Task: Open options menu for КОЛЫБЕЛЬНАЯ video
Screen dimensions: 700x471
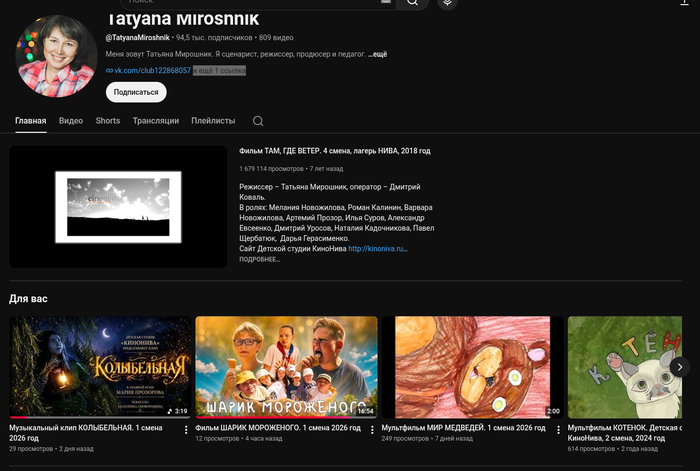Action: tap(186, 430)
